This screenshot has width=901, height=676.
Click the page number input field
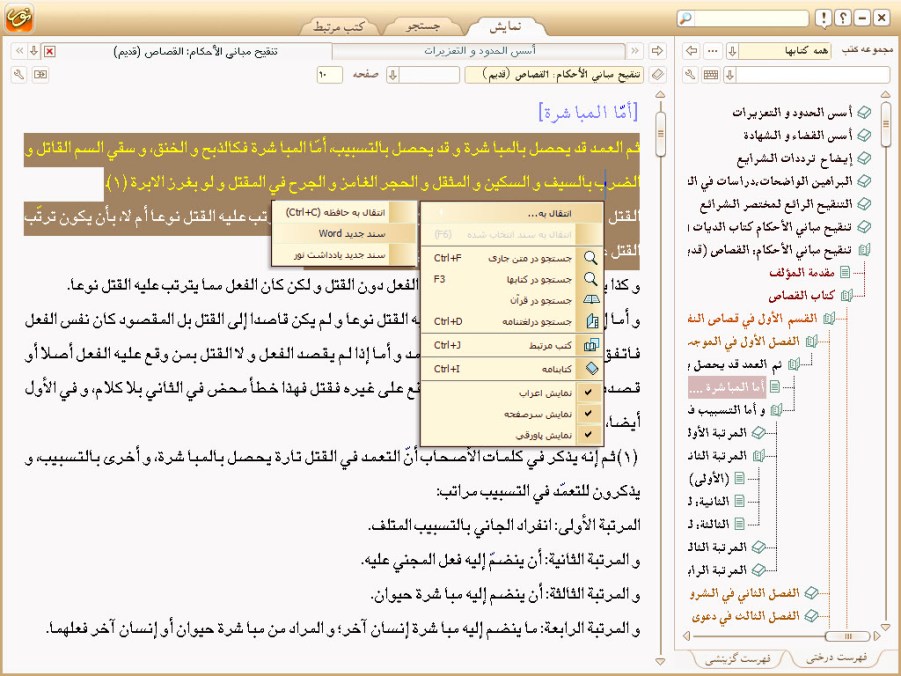328,75
